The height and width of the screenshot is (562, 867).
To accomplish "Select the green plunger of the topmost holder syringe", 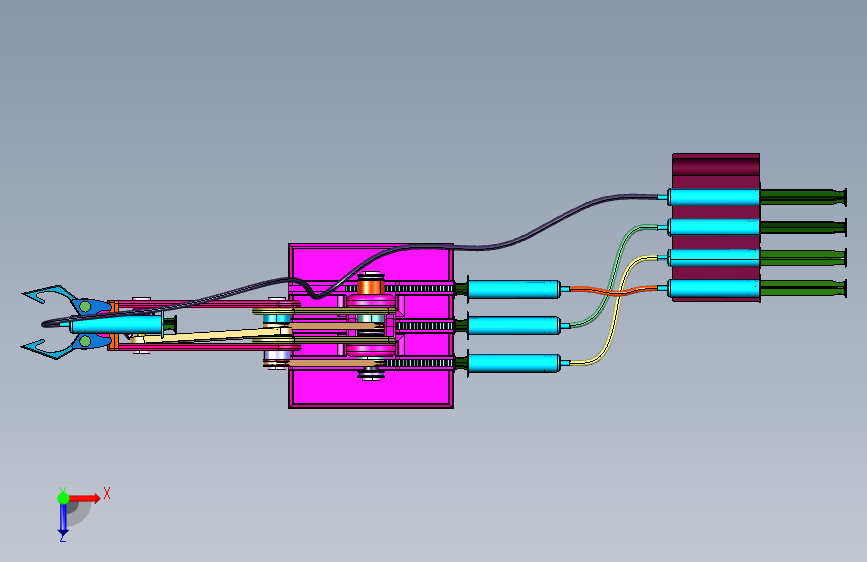I will click(803, 197).
